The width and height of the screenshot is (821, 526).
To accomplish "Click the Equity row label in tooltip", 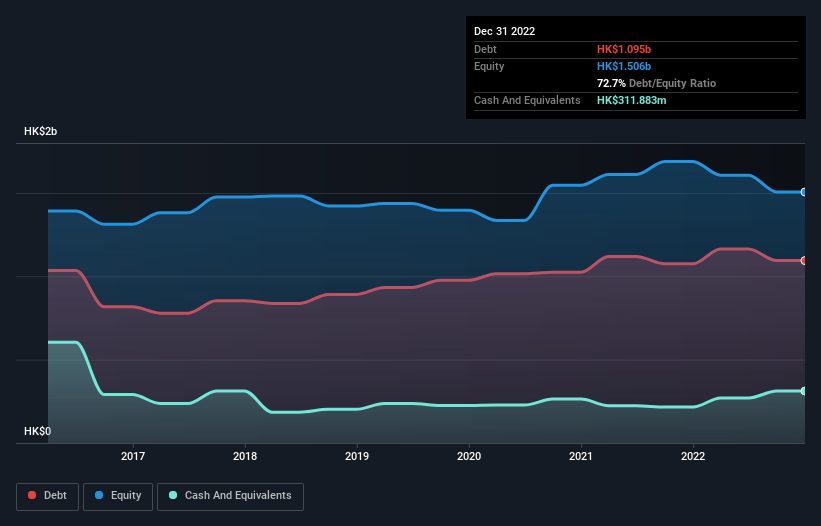I will (x=489, y=66).
